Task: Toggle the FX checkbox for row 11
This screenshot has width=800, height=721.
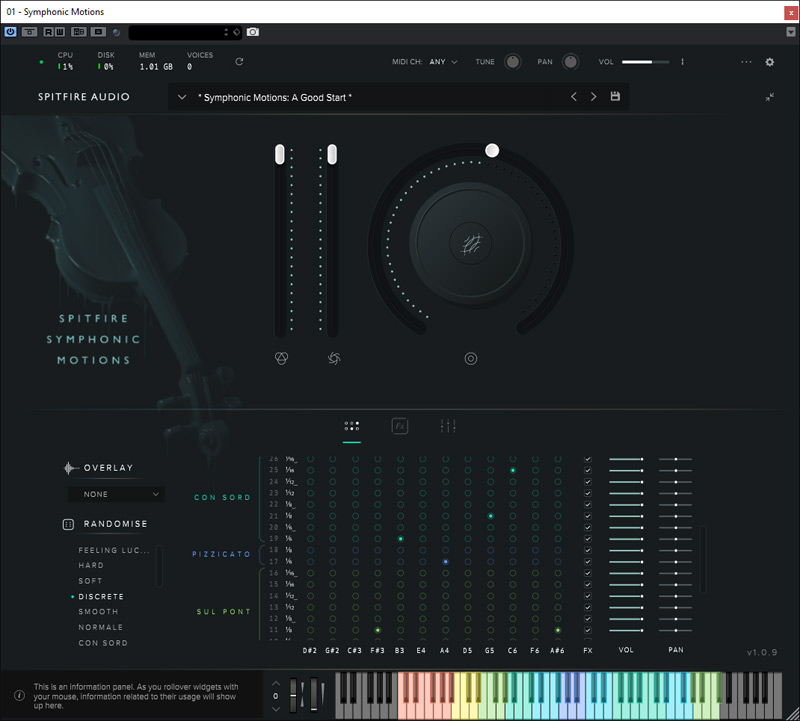Action: point(588,631)
